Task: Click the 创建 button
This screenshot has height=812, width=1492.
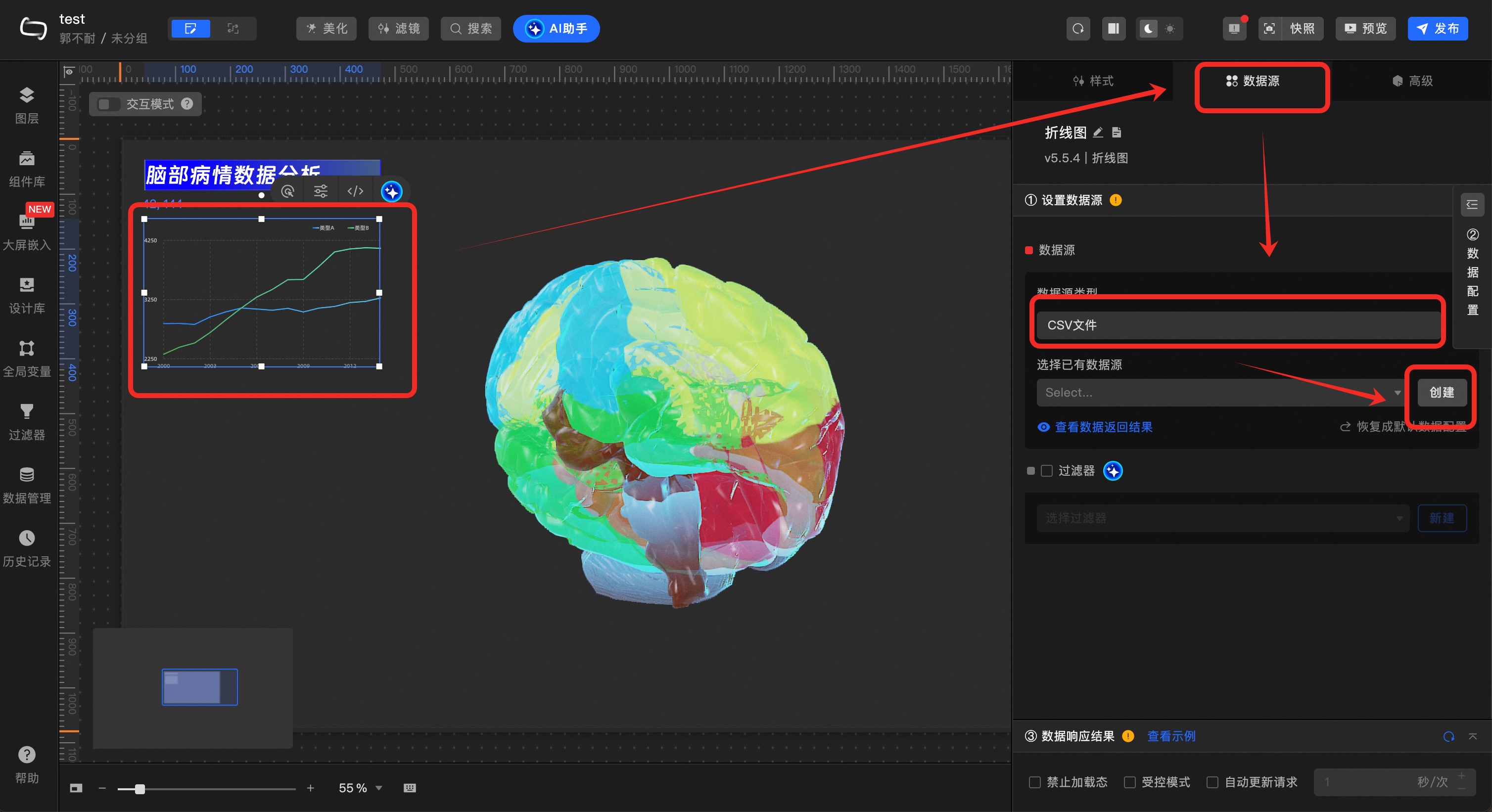Action: point(1441,393)
